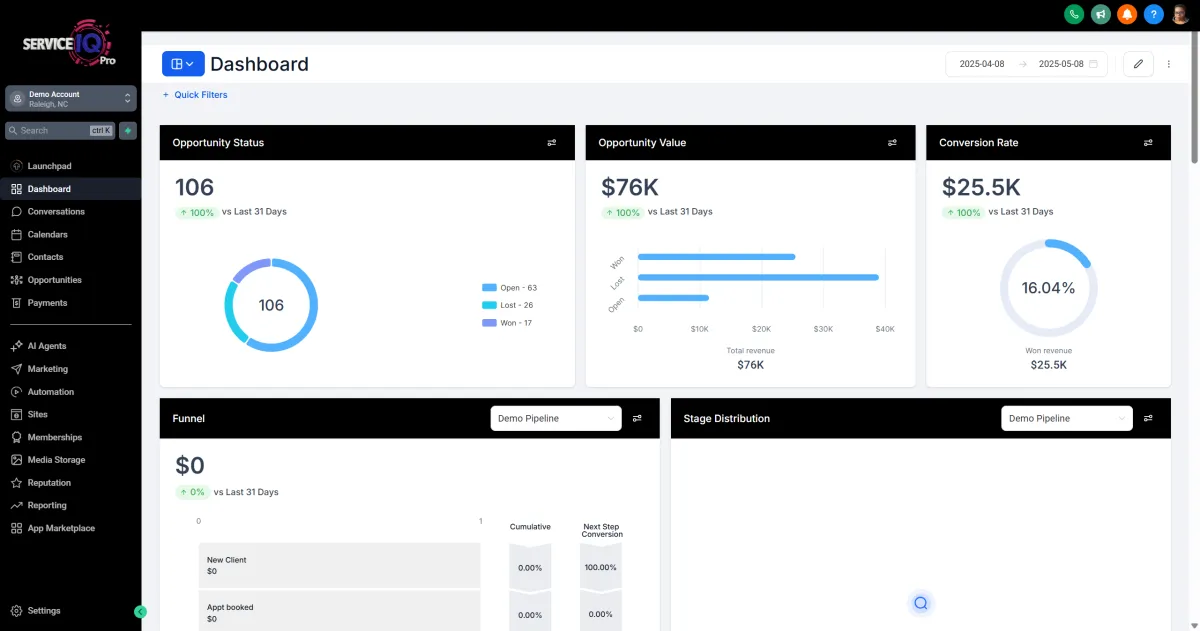Click the Lost bar in Opportunity Value

click(x=758, y=277)
